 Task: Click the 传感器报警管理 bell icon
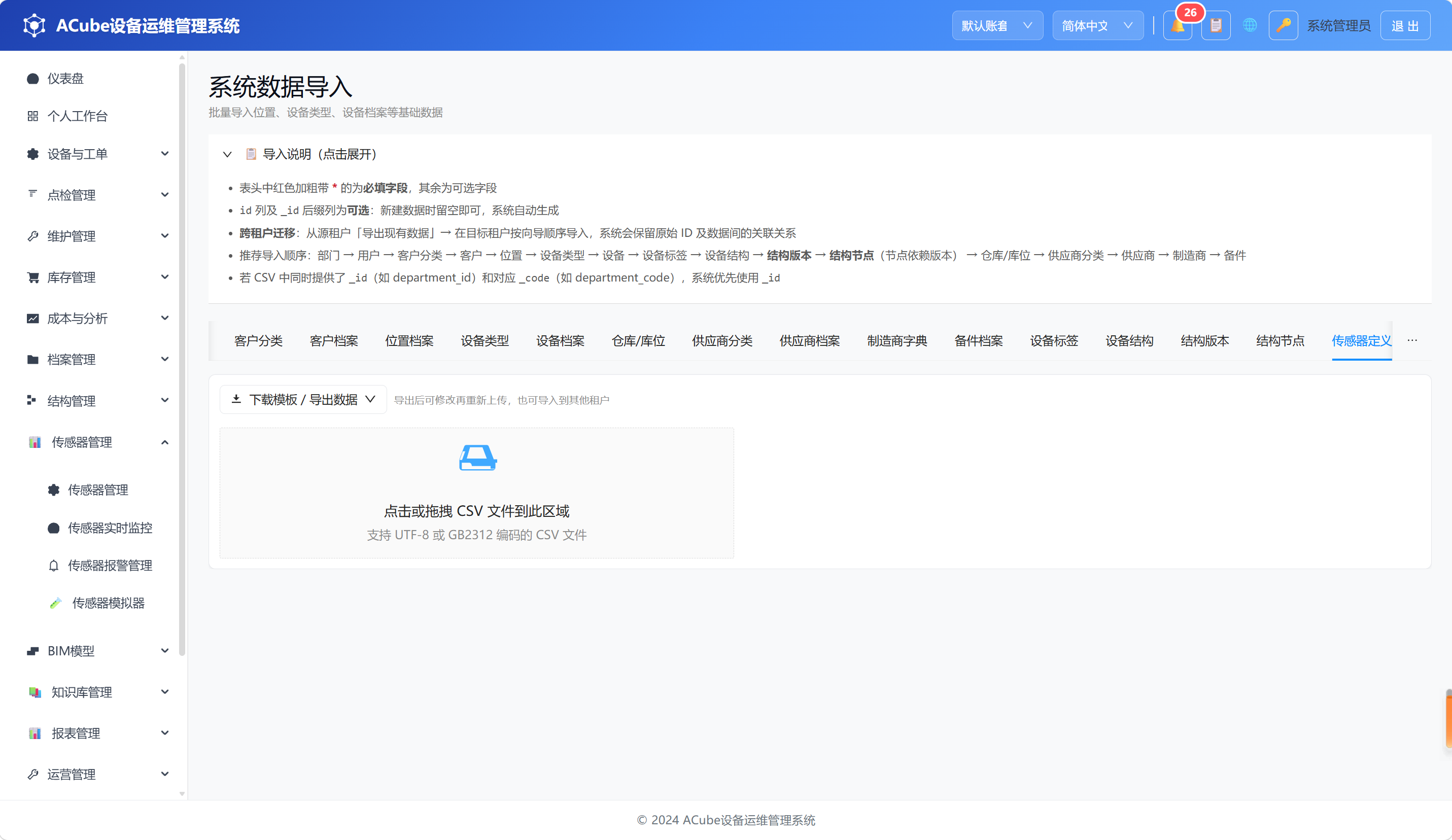pyautogui.click(x=54, y=565)
